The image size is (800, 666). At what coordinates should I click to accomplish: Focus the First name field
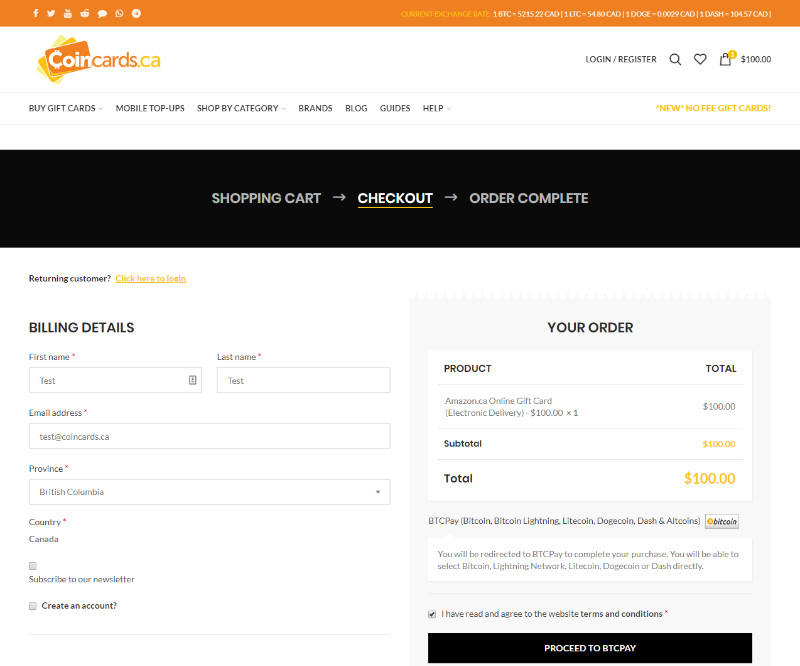pos(115,380)
